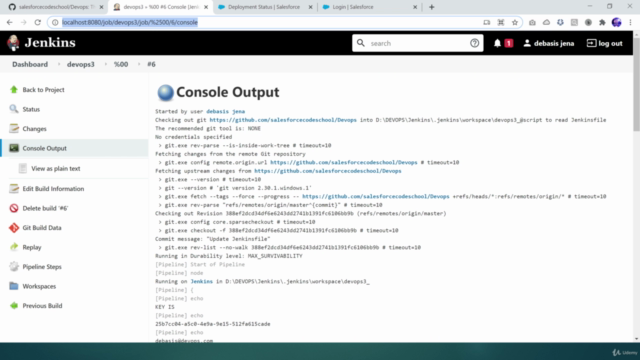
Task: Click debasis jena link in console output
Action: click(225, 111)
